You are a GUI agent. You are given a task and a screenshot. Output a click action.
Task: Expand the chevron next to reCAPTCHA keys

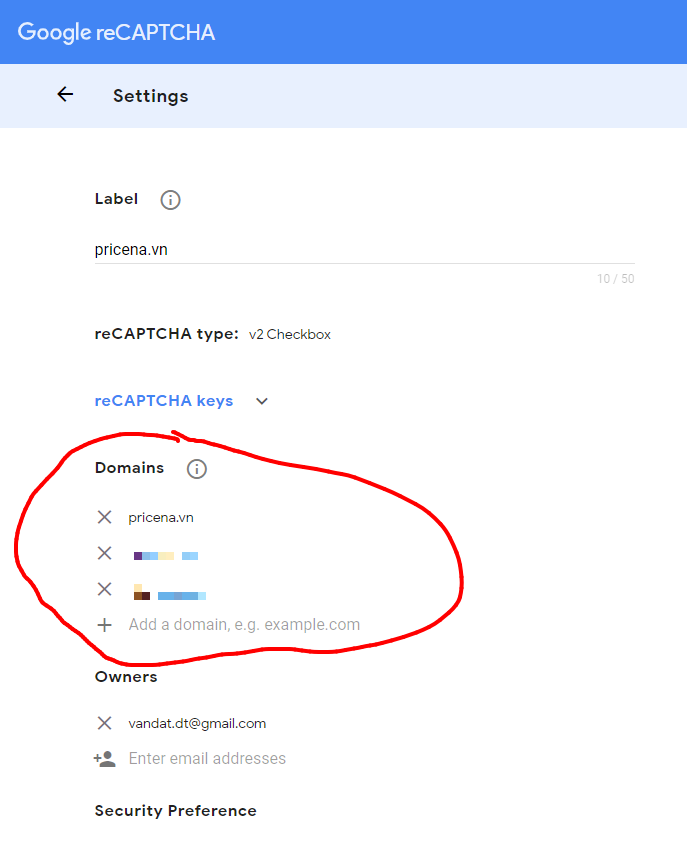[262, 401]
